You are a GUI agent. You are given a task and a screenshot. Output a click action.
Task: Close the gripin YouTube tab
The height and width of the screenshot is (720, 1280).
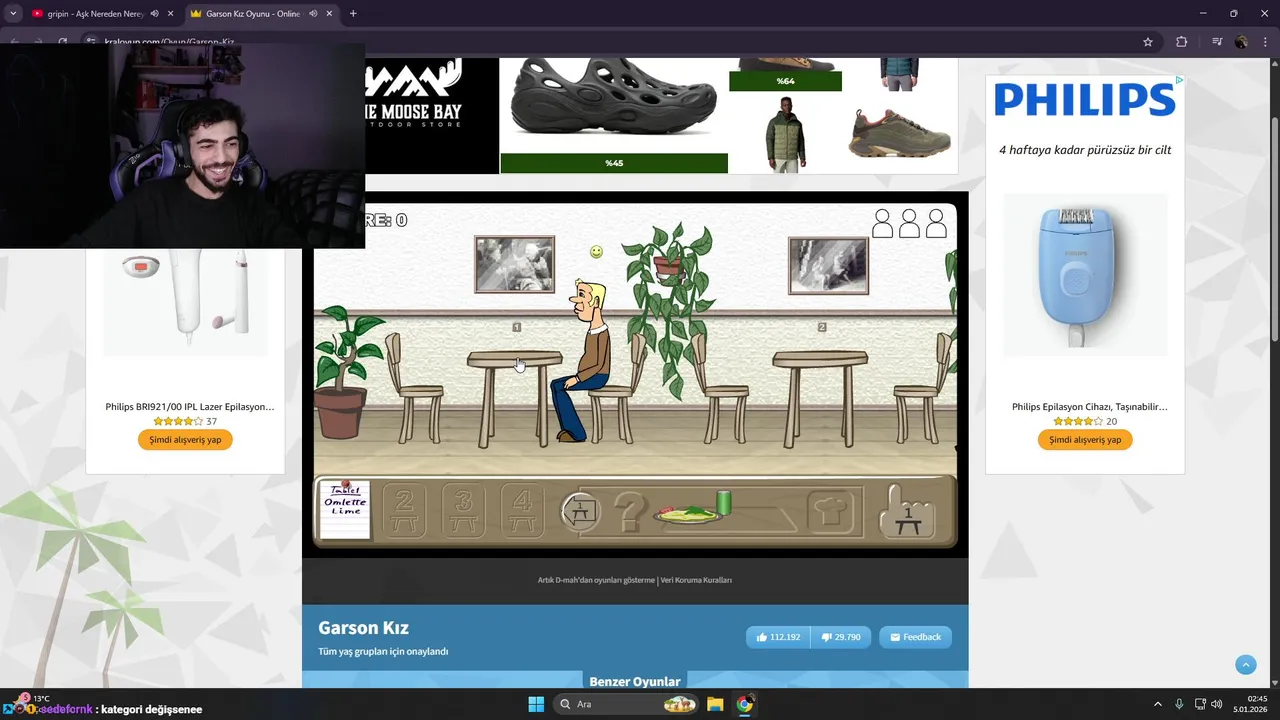(x=171, y=14)
